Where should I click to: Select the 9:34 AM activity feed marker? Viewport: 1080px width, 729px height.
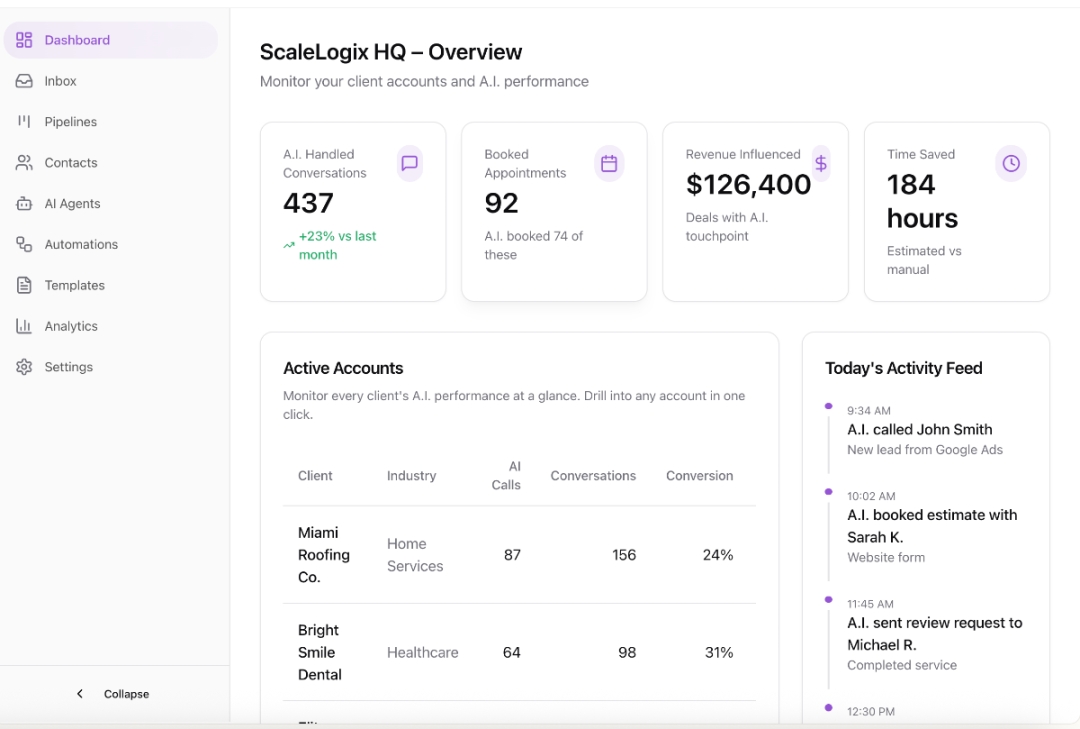click(x=827, y=405)
